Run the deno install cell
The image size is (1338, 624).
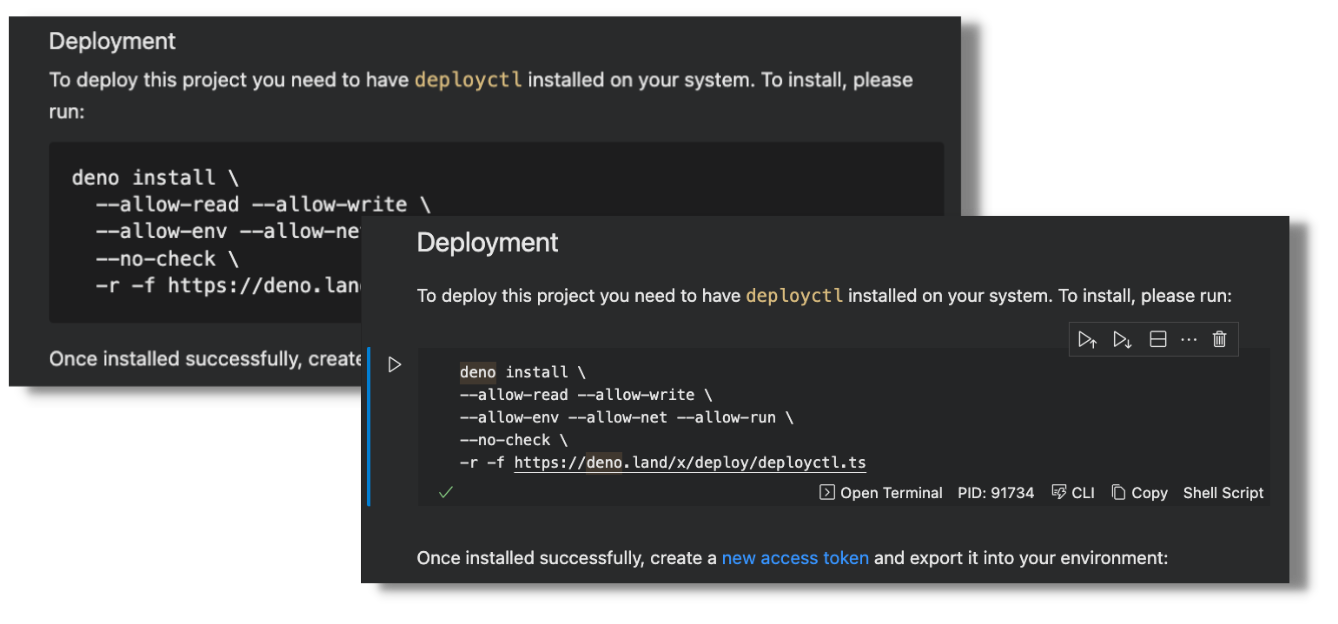395,365
